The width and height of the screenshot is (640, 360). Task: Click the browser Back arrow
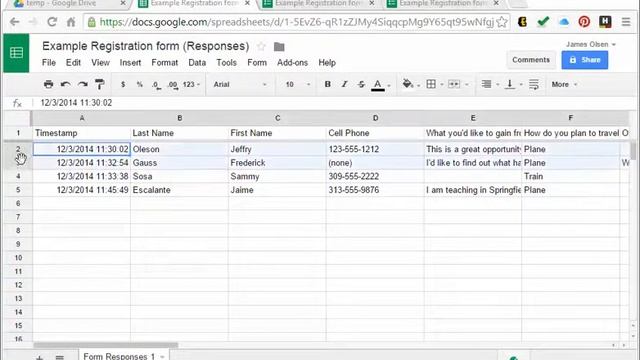click(15, 22)
